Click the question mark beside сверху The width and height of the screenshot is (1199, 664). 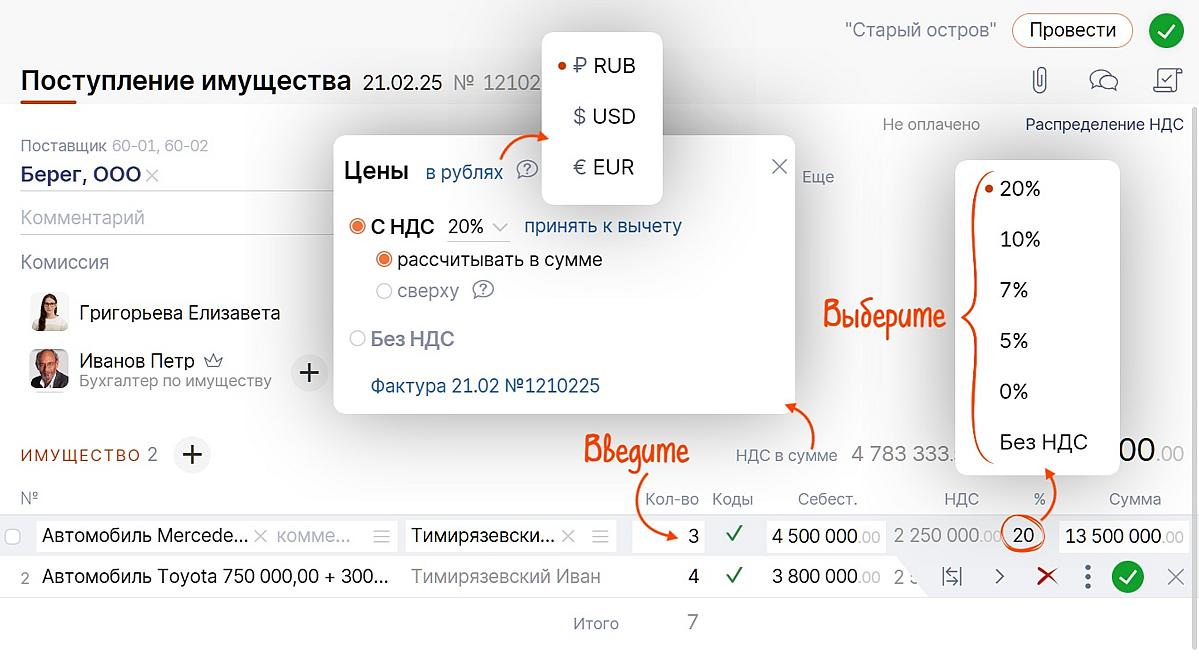484,291
